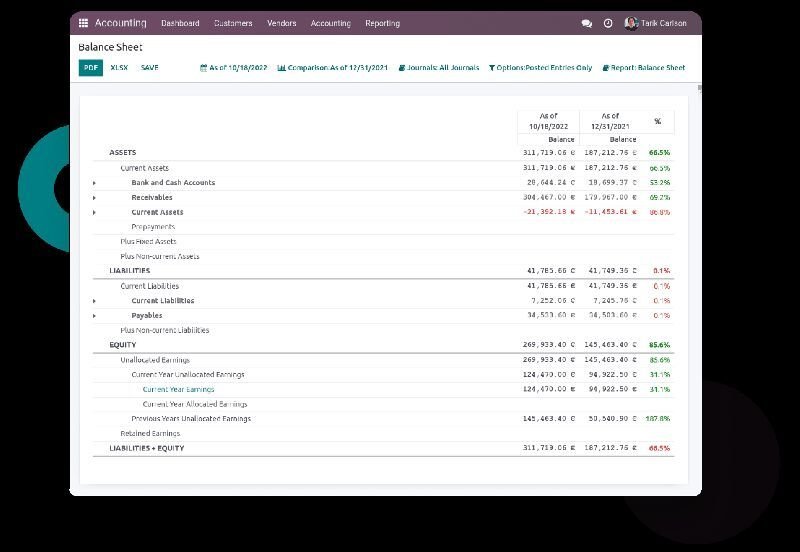Open the Journals: All Journals filter
The height and width of the screenshot is (552, 800).
(x=438, y=68)
